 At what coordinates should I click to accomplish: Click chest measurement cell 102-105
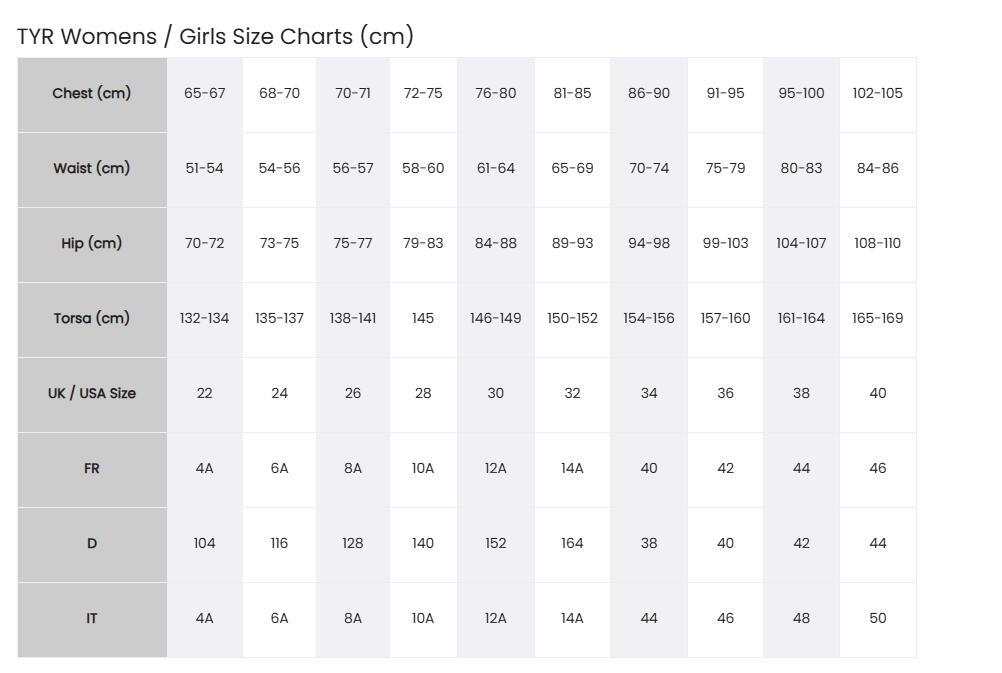[x=877, y=95]
